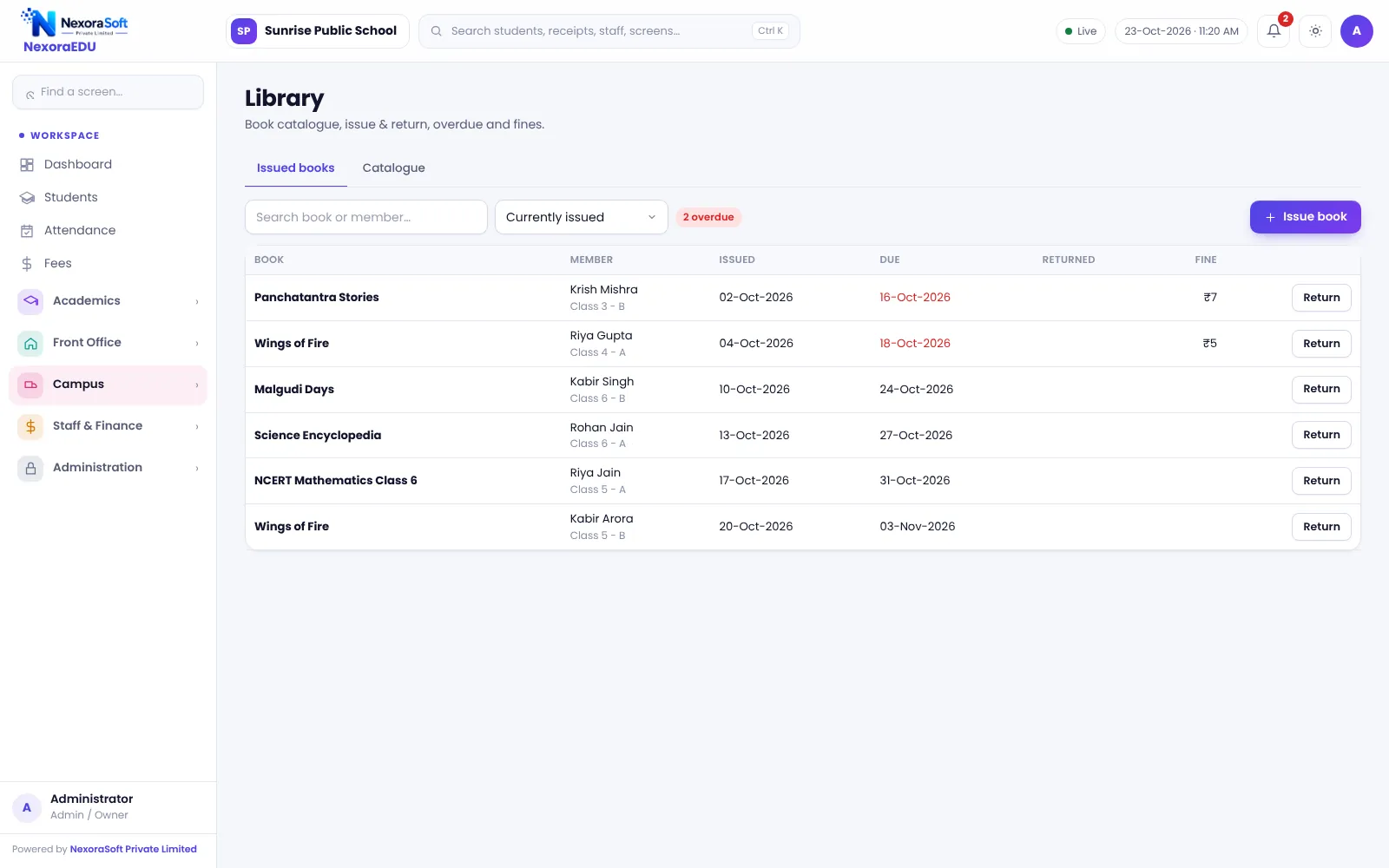Click the SP school badge icon
The image size is (1389, 868).
click(x=244, y=31)
